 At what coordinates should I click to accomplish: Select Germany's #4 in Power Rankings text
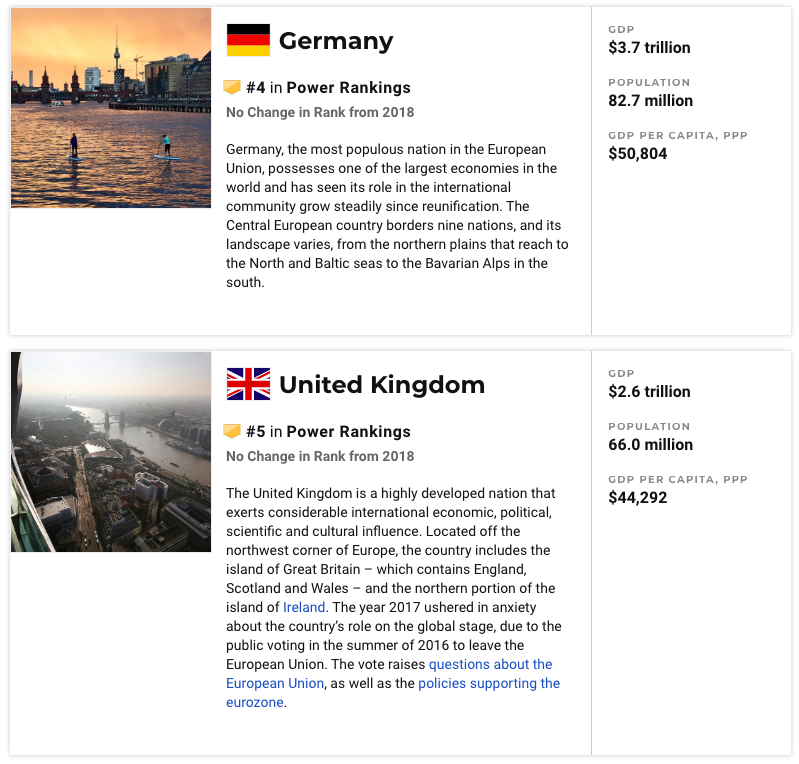pos(328,88)
